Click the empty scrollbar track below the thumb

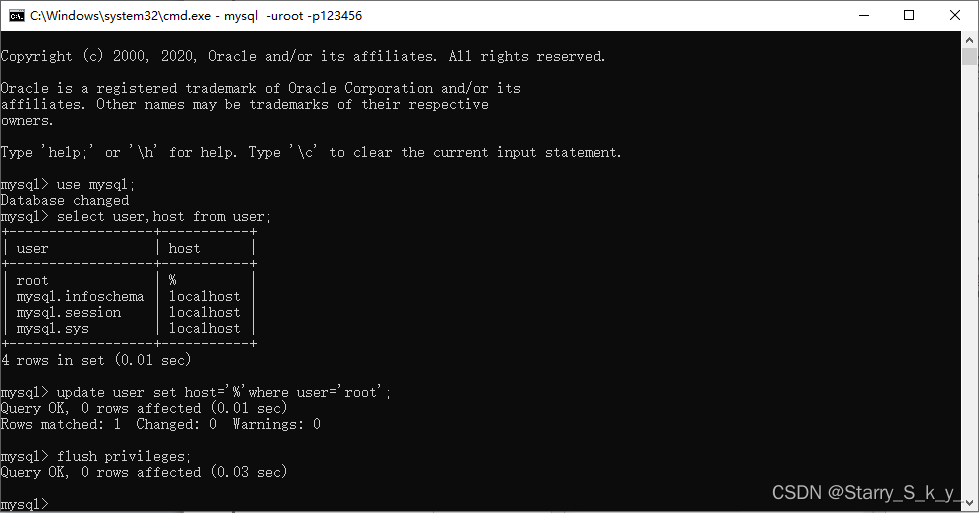(x=970, y=281)
